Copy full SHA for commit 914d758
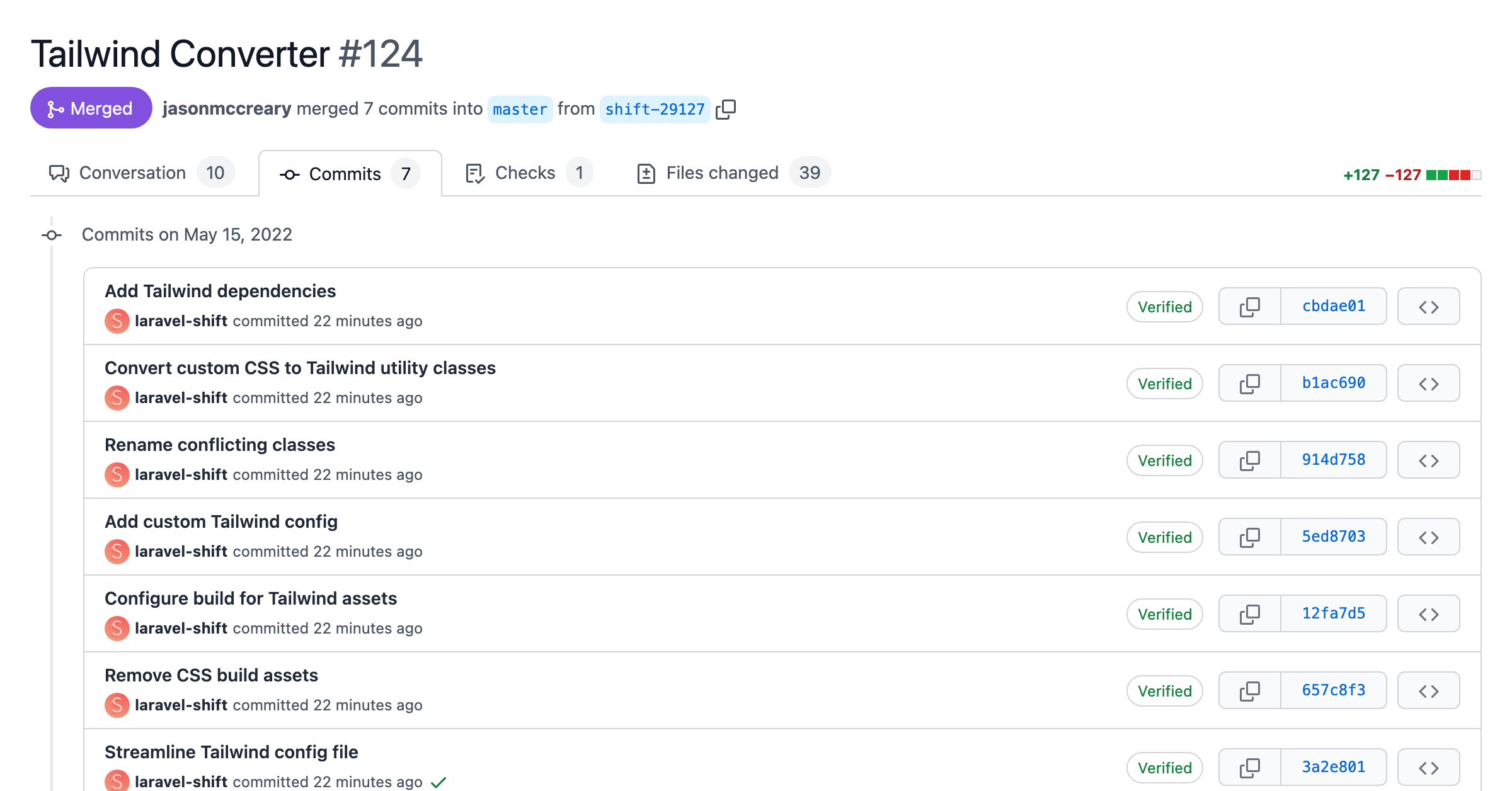The width and height of the screenshot is (1512, 791). [x=1250, y=460]
